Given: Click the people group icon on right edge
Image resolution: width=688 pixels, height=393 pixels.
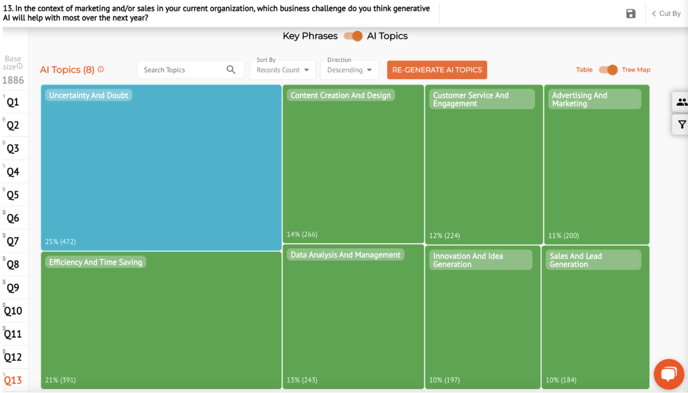Looking at the screenshot, I should tap(681, 102).
